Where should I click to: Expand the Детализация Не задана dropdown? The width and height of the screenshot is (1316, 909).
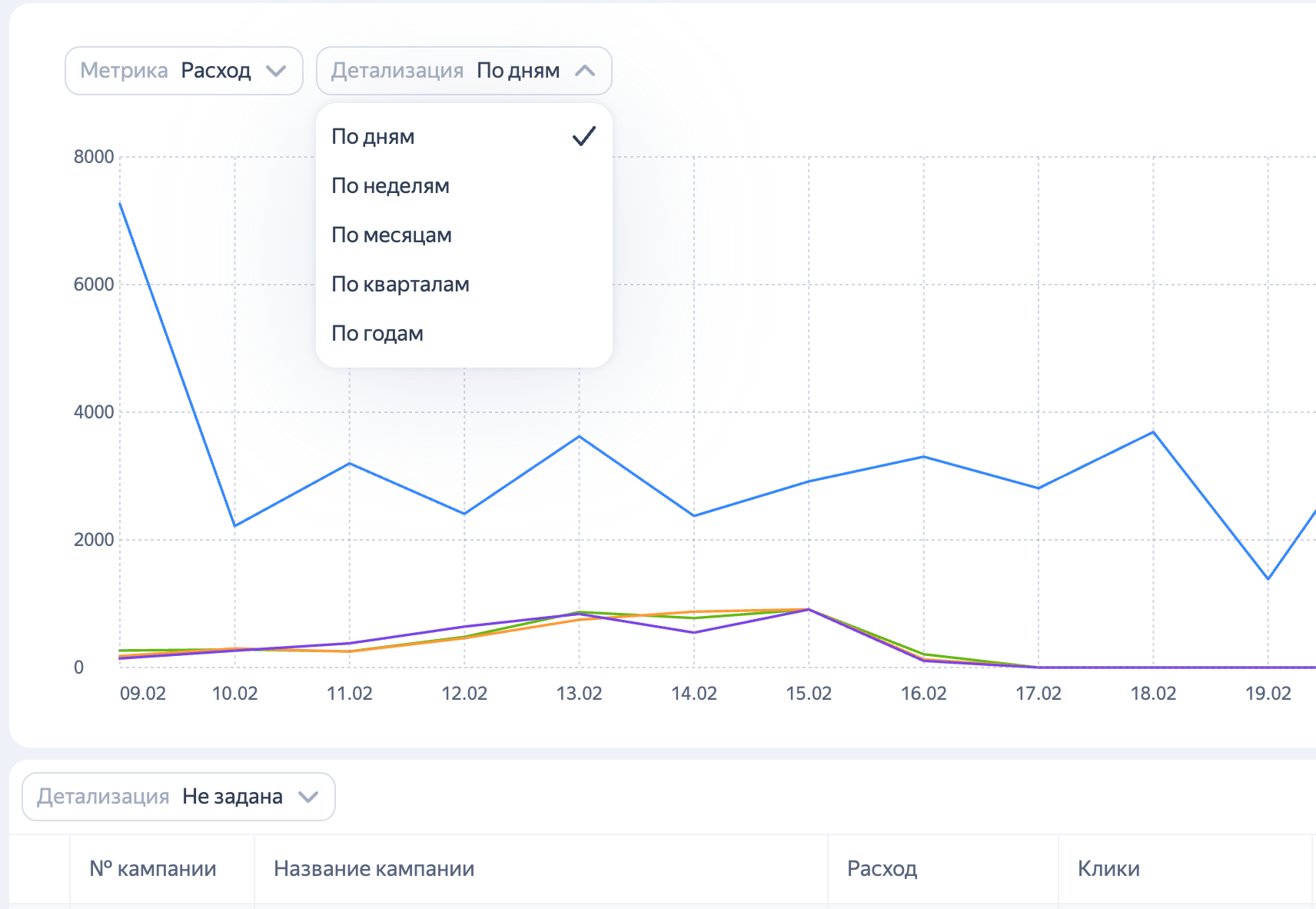click(178, 797)
